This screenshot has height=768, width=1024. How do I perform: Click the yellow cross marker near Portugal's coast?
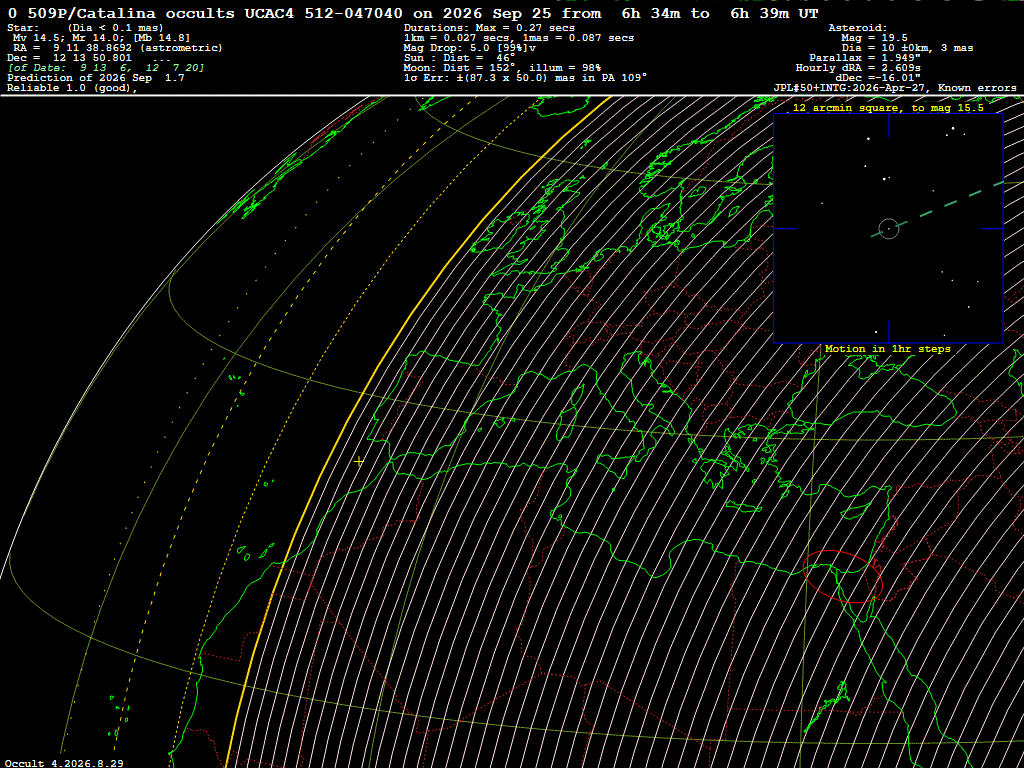(359, 462)
